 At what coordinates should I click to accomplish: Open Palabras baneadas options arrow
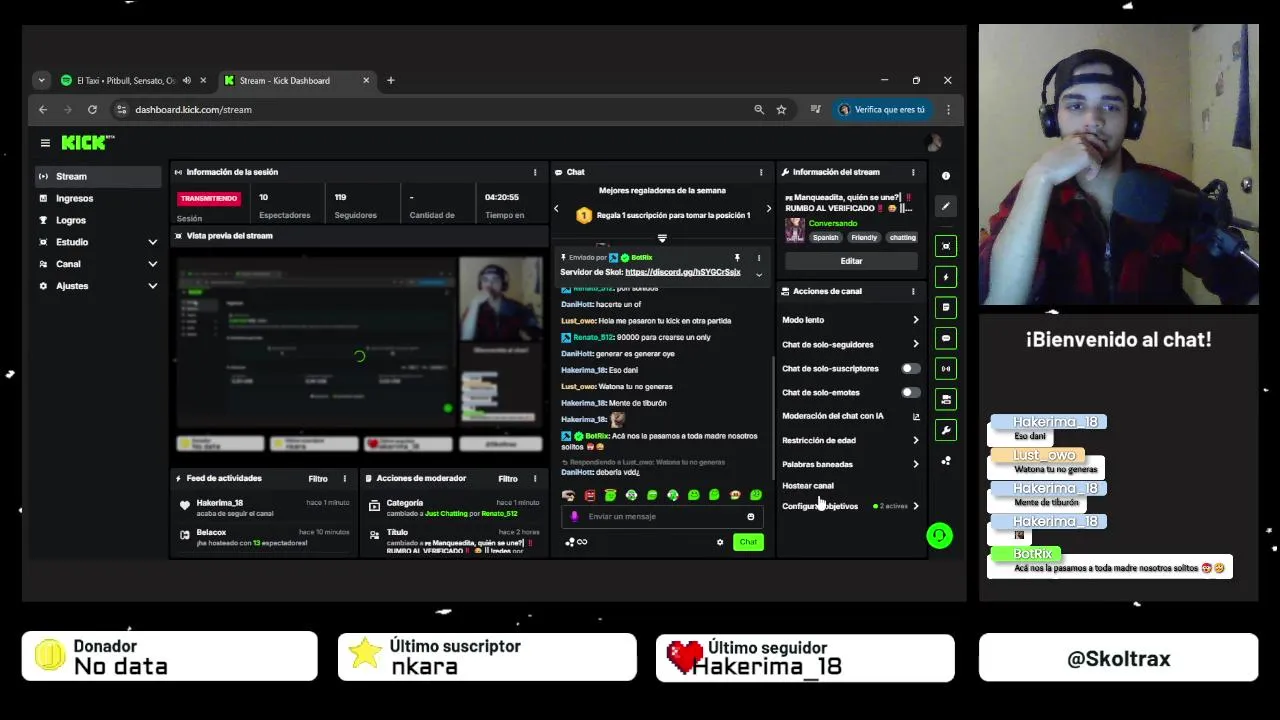915,464
